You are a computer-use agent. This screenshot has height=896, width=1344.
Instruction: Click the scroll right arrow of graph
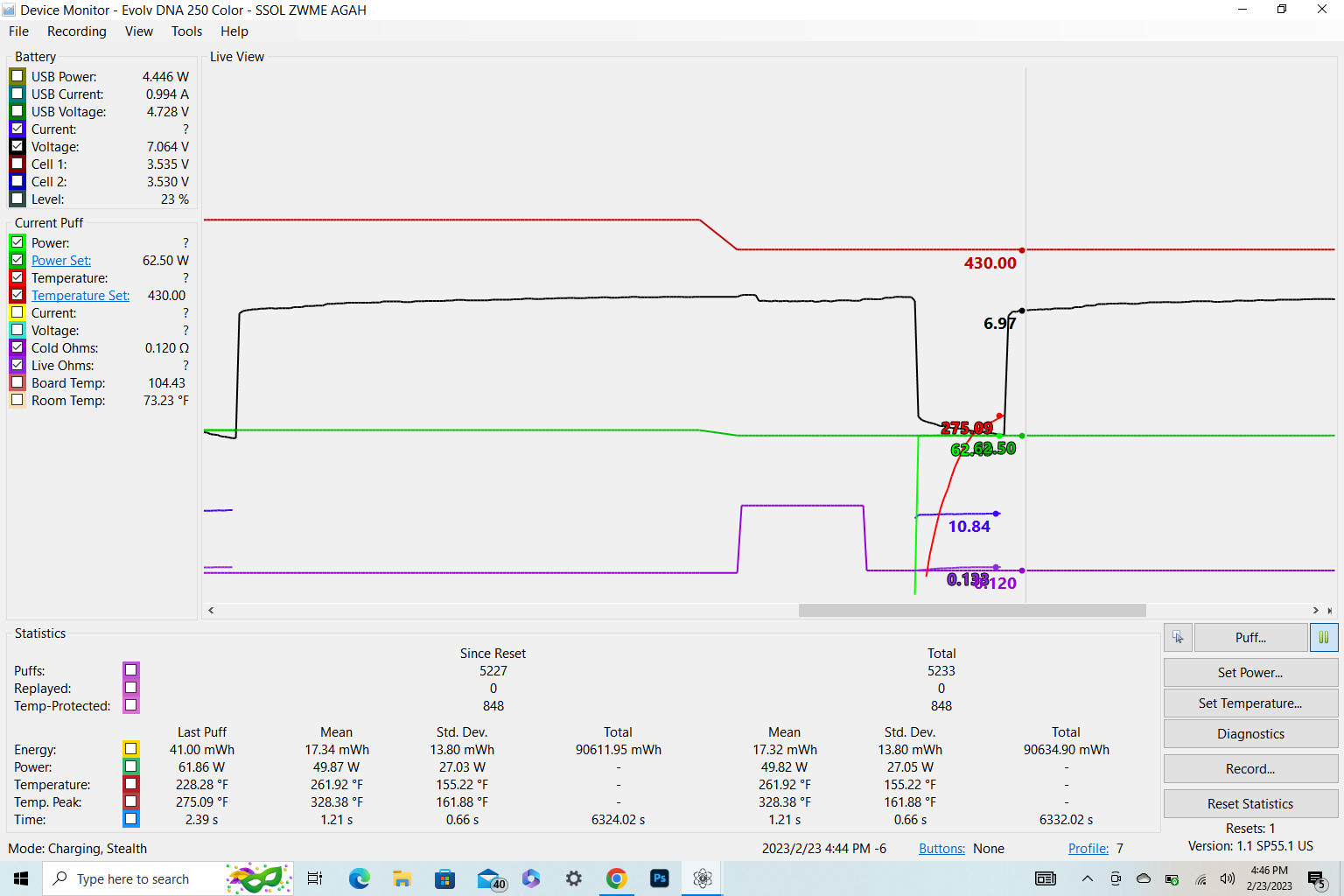coord(1315,610)
